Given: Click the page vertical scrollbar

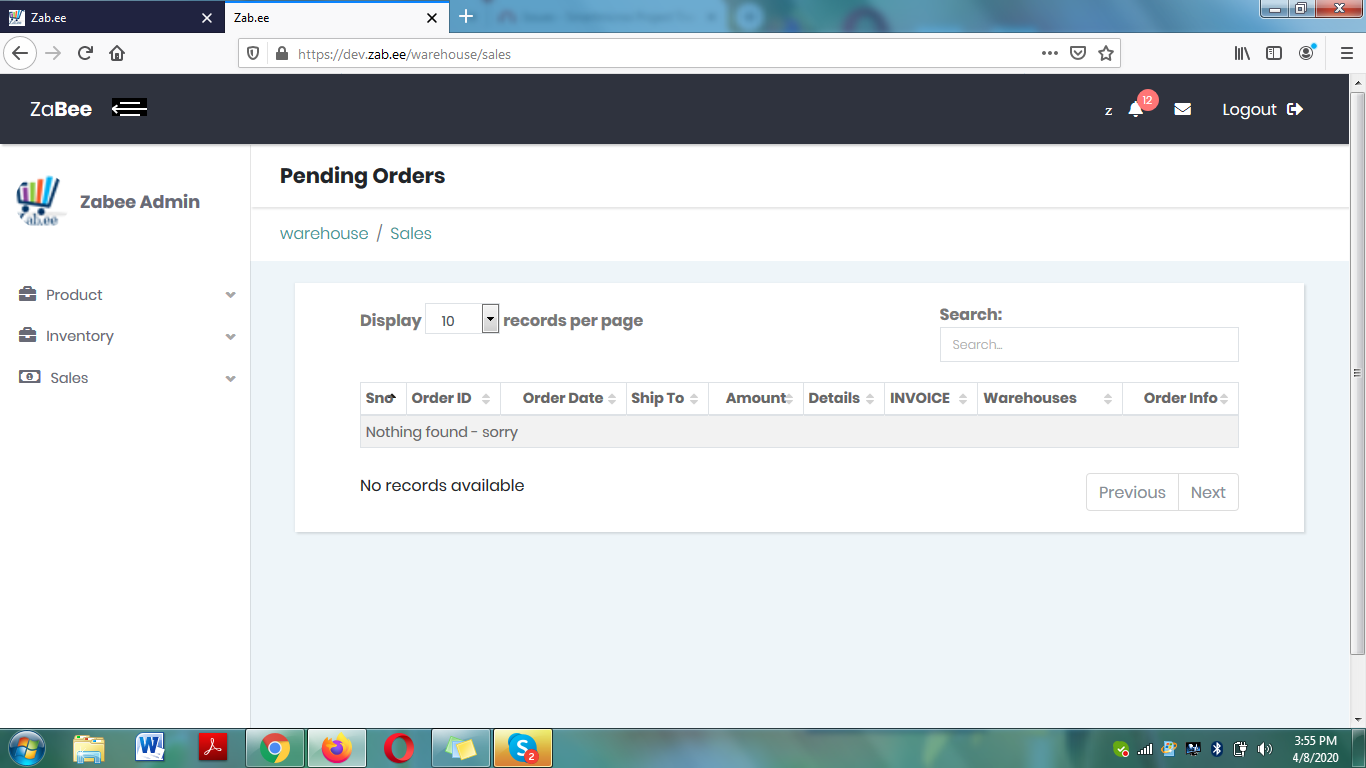Looking at the screenshot, I should tap(1357, 373).
